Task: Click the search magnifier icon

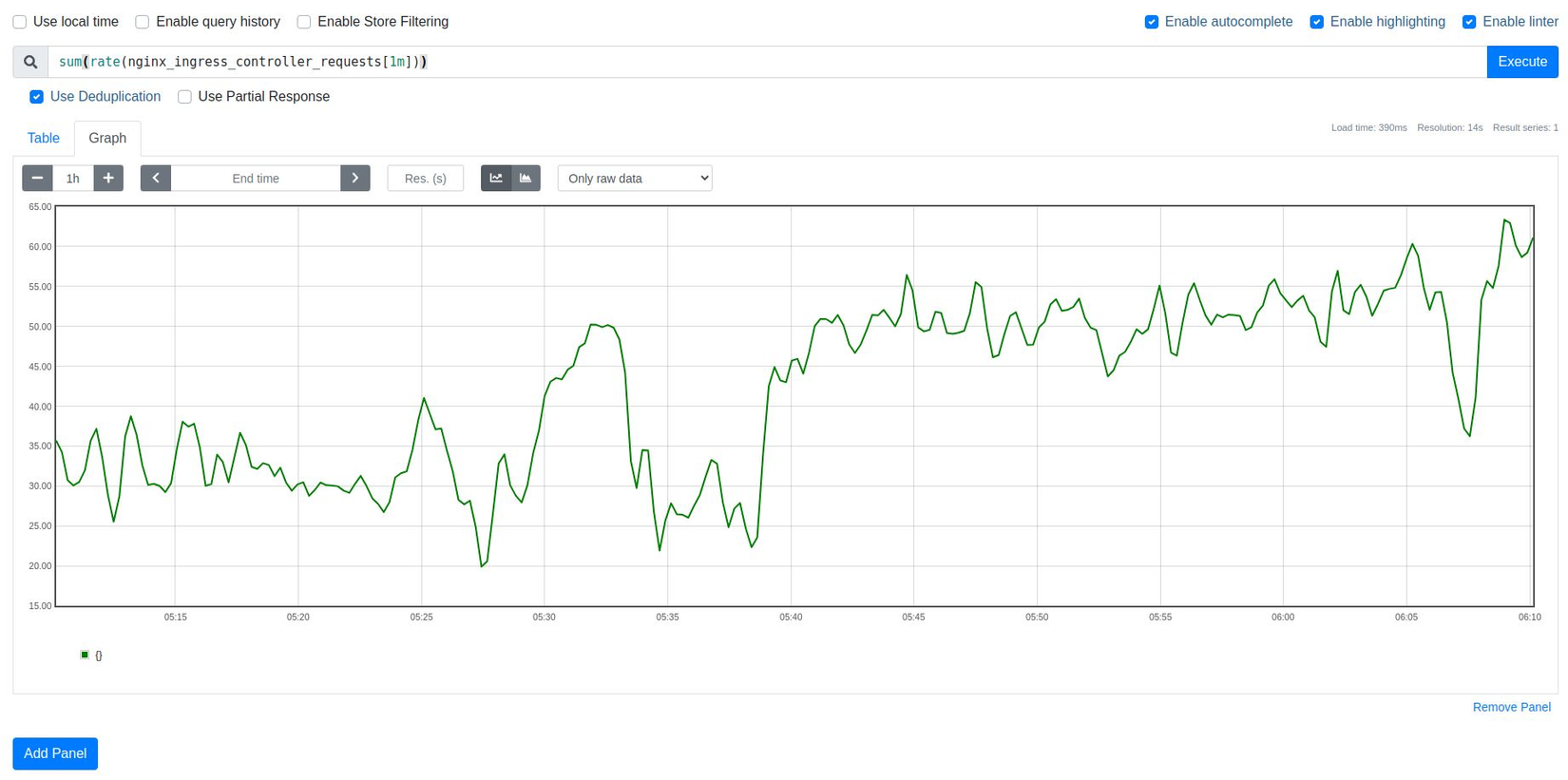Action: point(30,62)
